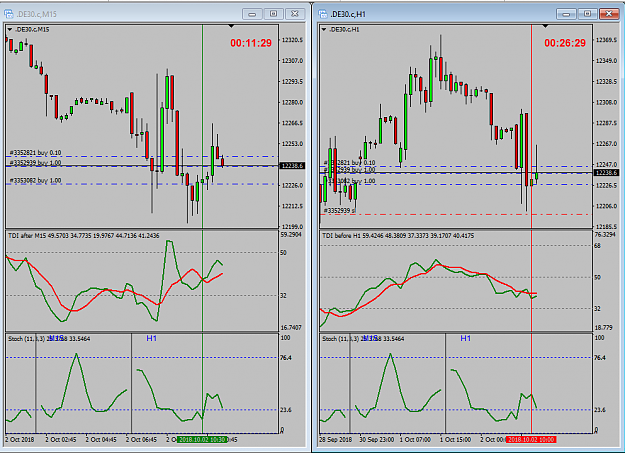
Task: Click the chart icon in .DE30.c,M15 title bar
Action: point(8,14)
